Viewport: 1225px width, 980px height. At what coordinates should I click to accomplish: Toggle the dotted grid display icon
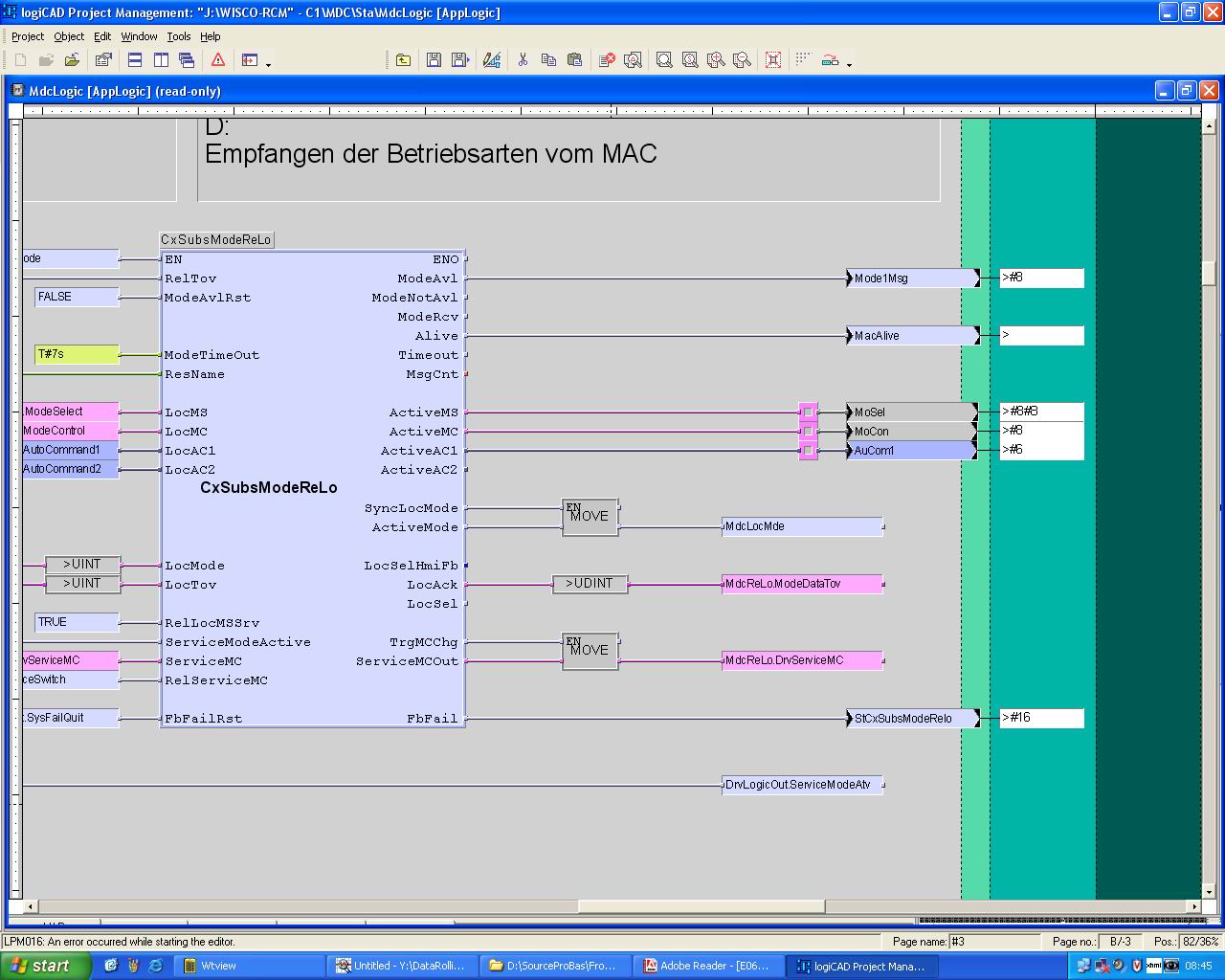point(803,59)
